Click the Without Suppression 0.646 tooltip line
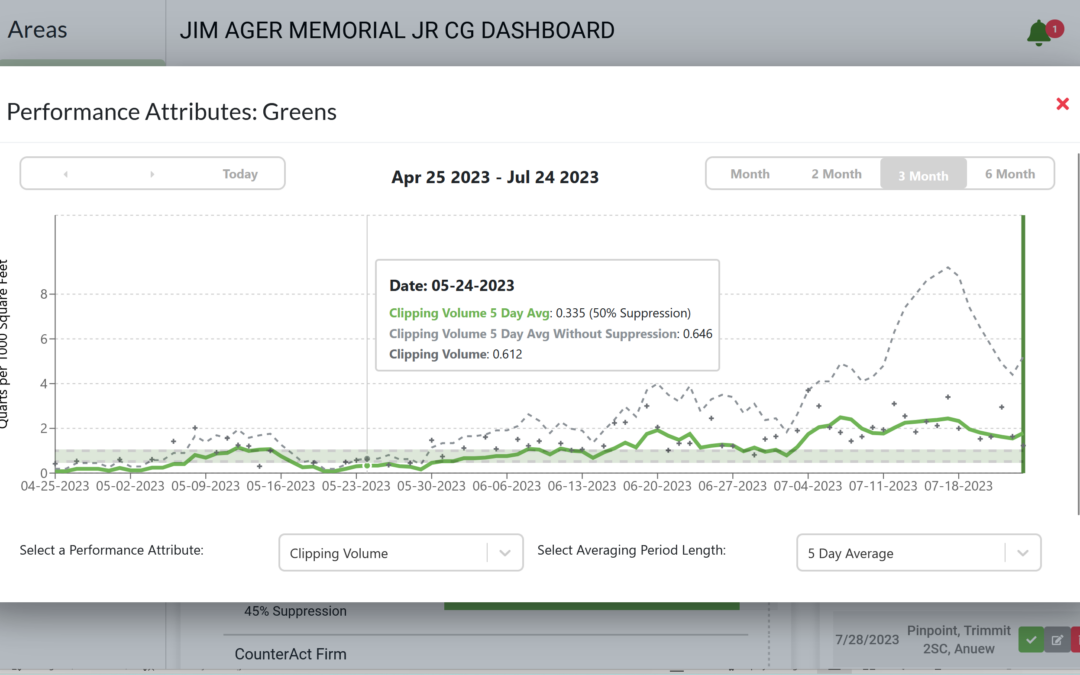 point(551,333)
